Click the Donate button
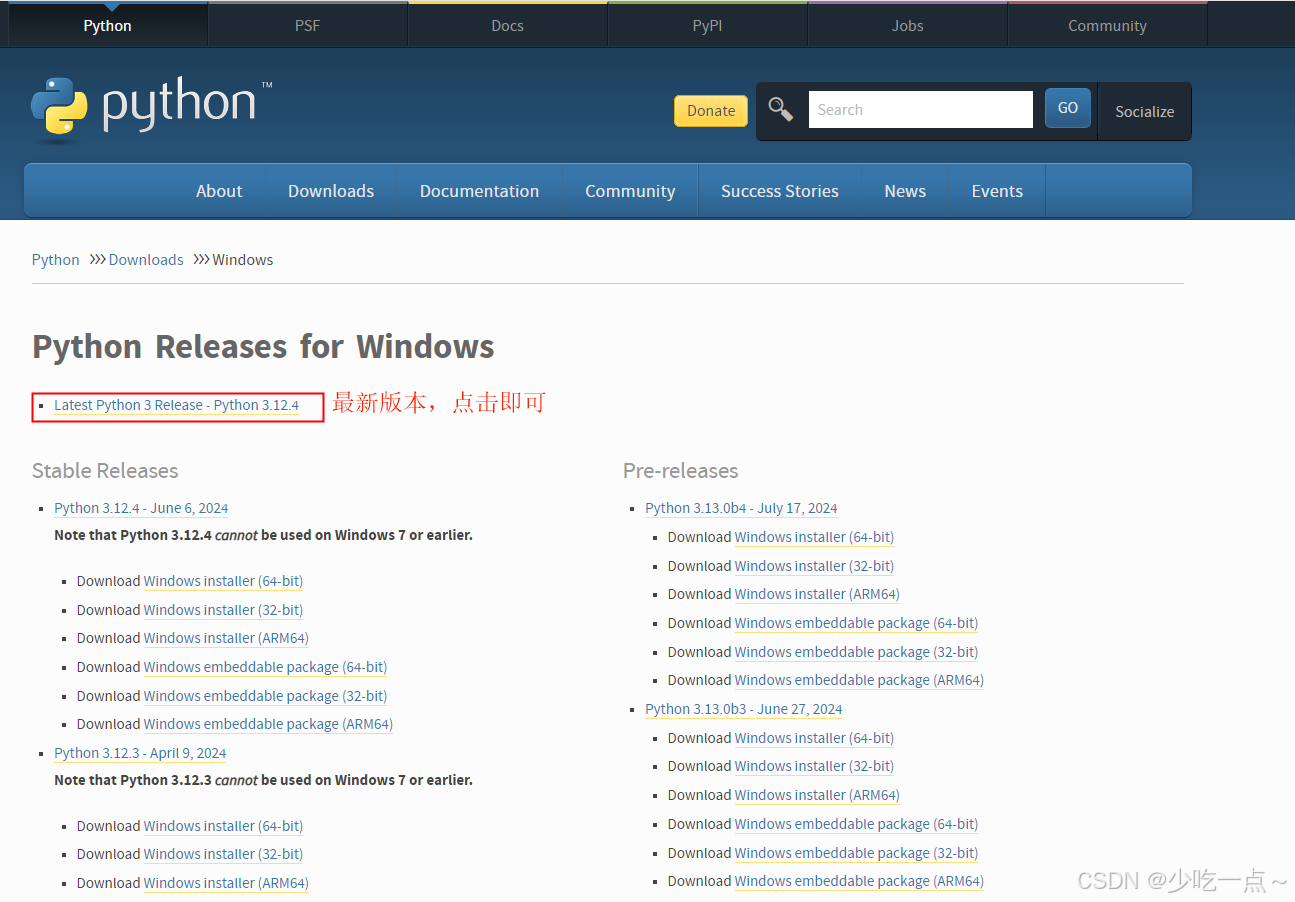Viewport: 1295px width, 902px height. pos(711,111)
